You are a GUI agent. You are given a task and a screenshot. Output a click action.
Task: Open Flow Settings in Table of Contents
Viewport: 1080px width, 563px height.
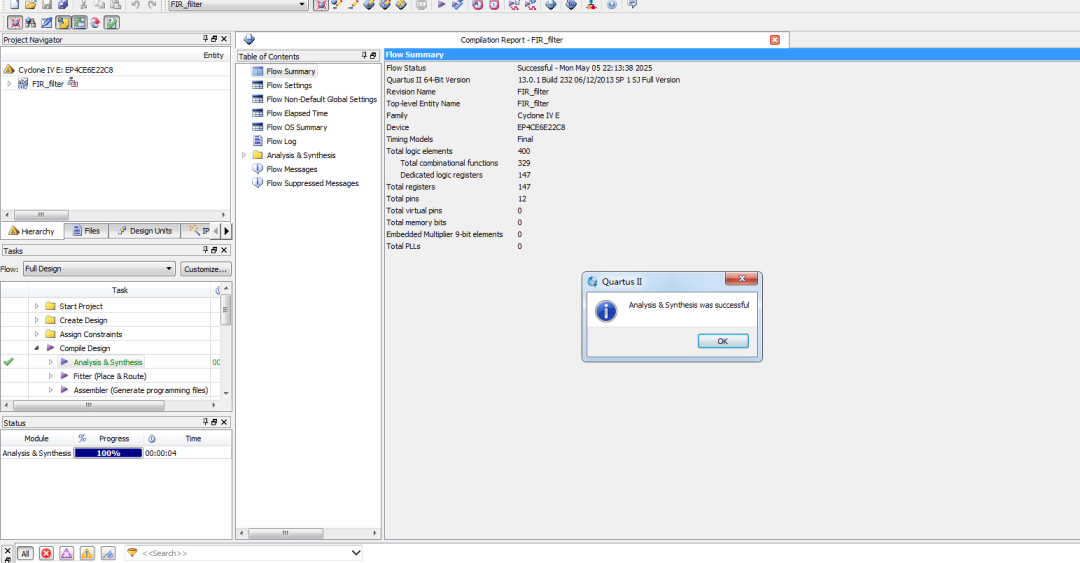(x=289, y=85)
